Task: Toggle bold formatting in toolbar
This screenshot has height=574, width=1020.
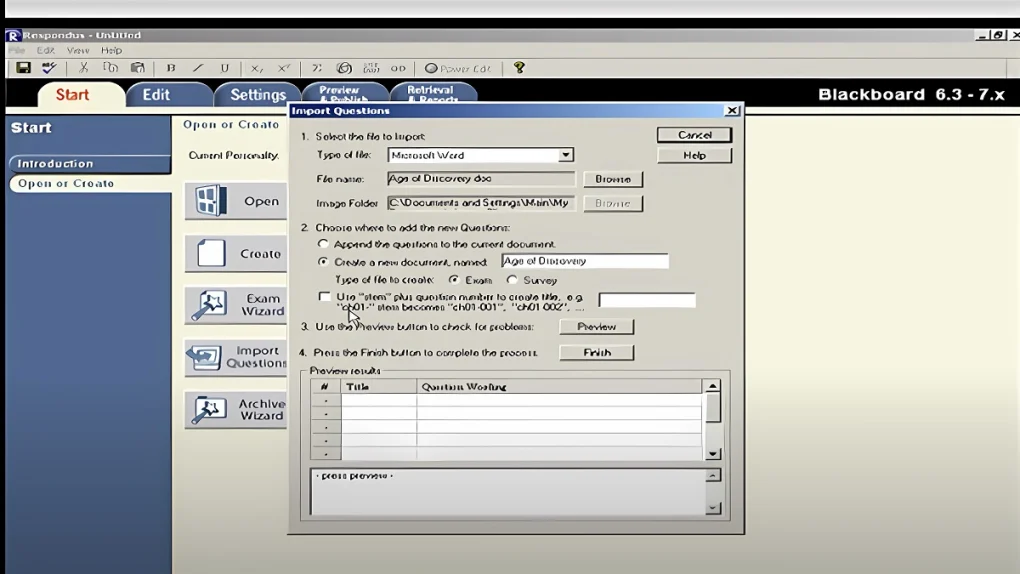Action: click(171, 68)
